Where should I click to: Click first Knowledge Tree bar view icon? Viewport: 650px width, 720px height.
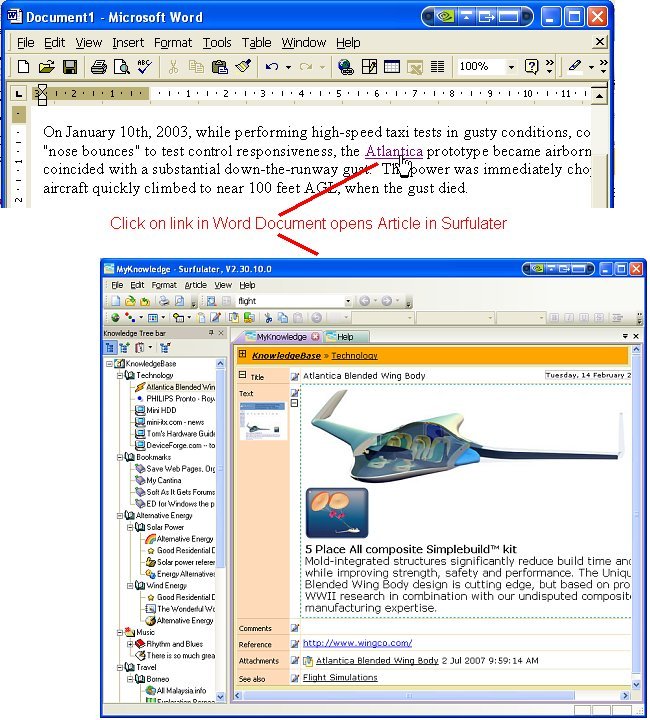pos(110,348)
